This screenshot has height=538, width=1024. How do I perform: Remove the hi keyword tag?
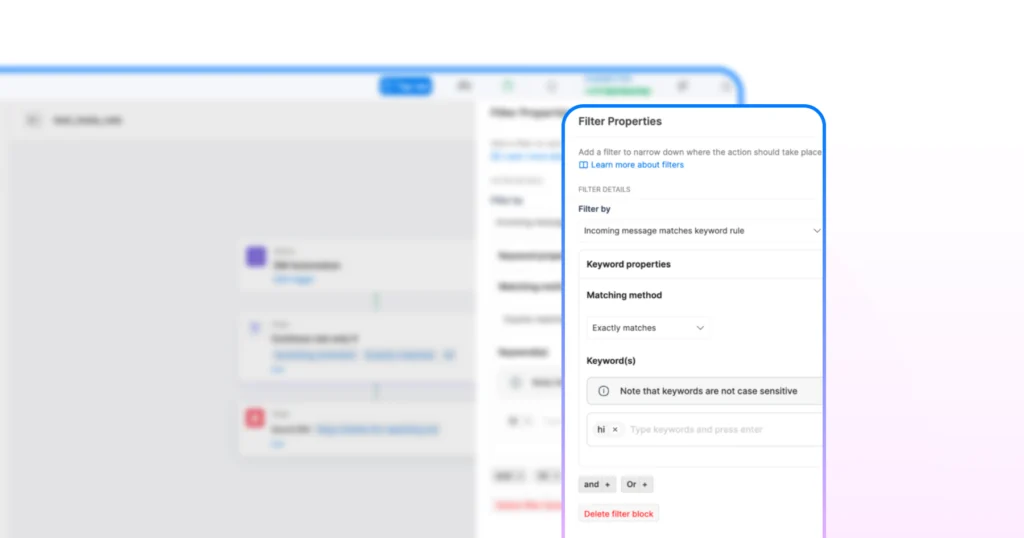coord(615,430)
